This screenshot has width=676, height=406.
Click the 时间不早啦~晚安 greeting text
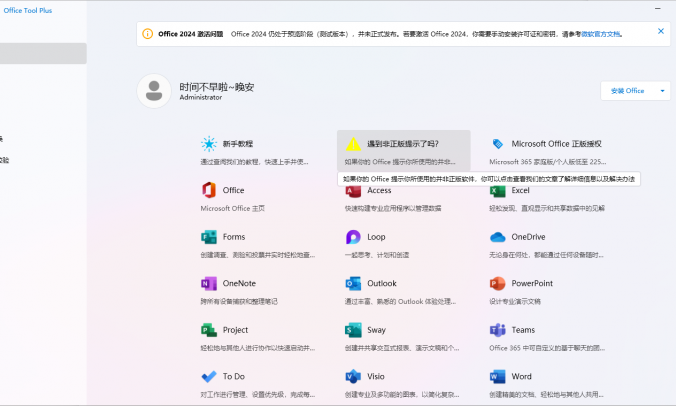217,87
